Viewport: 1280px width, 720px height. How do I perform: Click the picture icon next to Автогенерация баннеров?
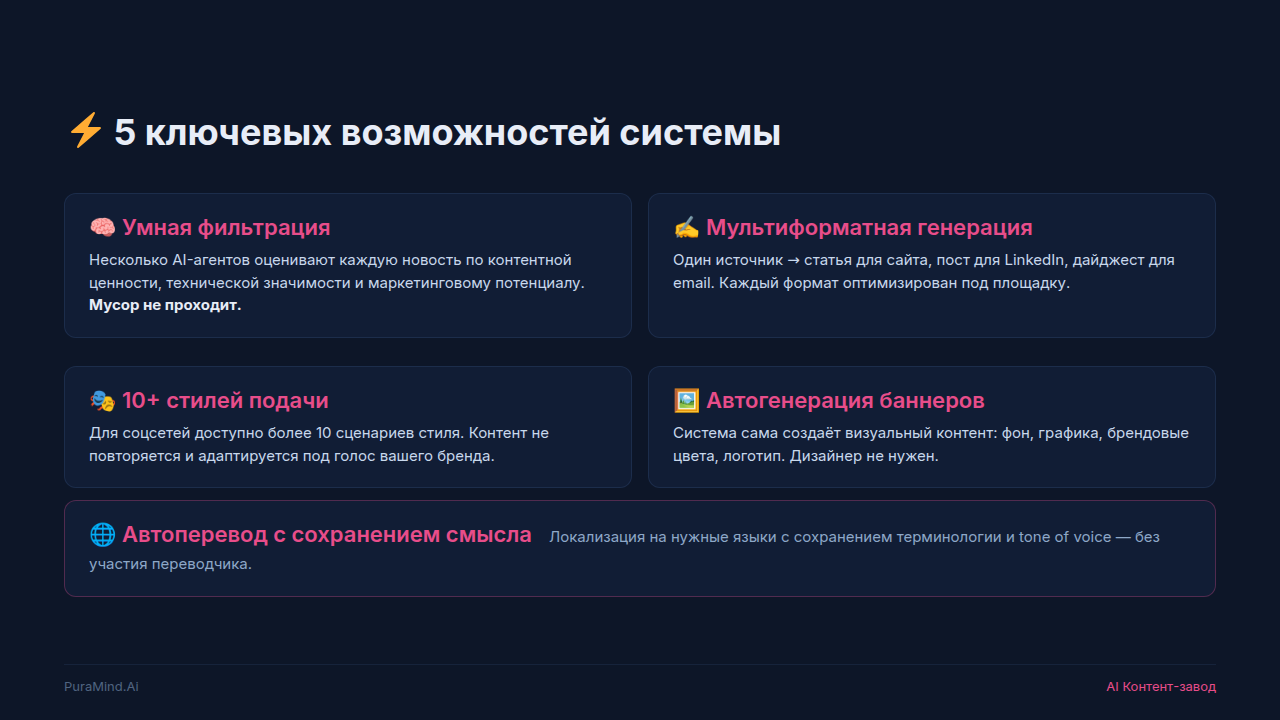click(x=686, y=400)
